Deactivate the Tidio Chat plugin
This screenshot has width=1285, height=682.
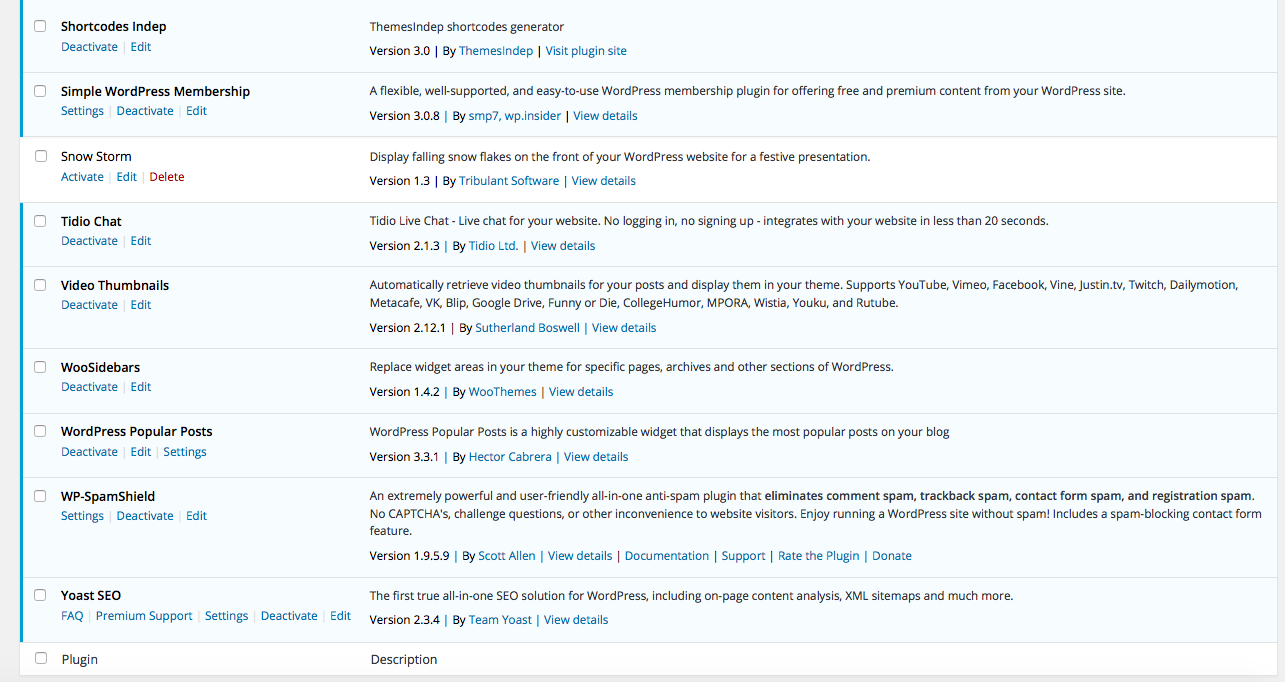point(89,241)
